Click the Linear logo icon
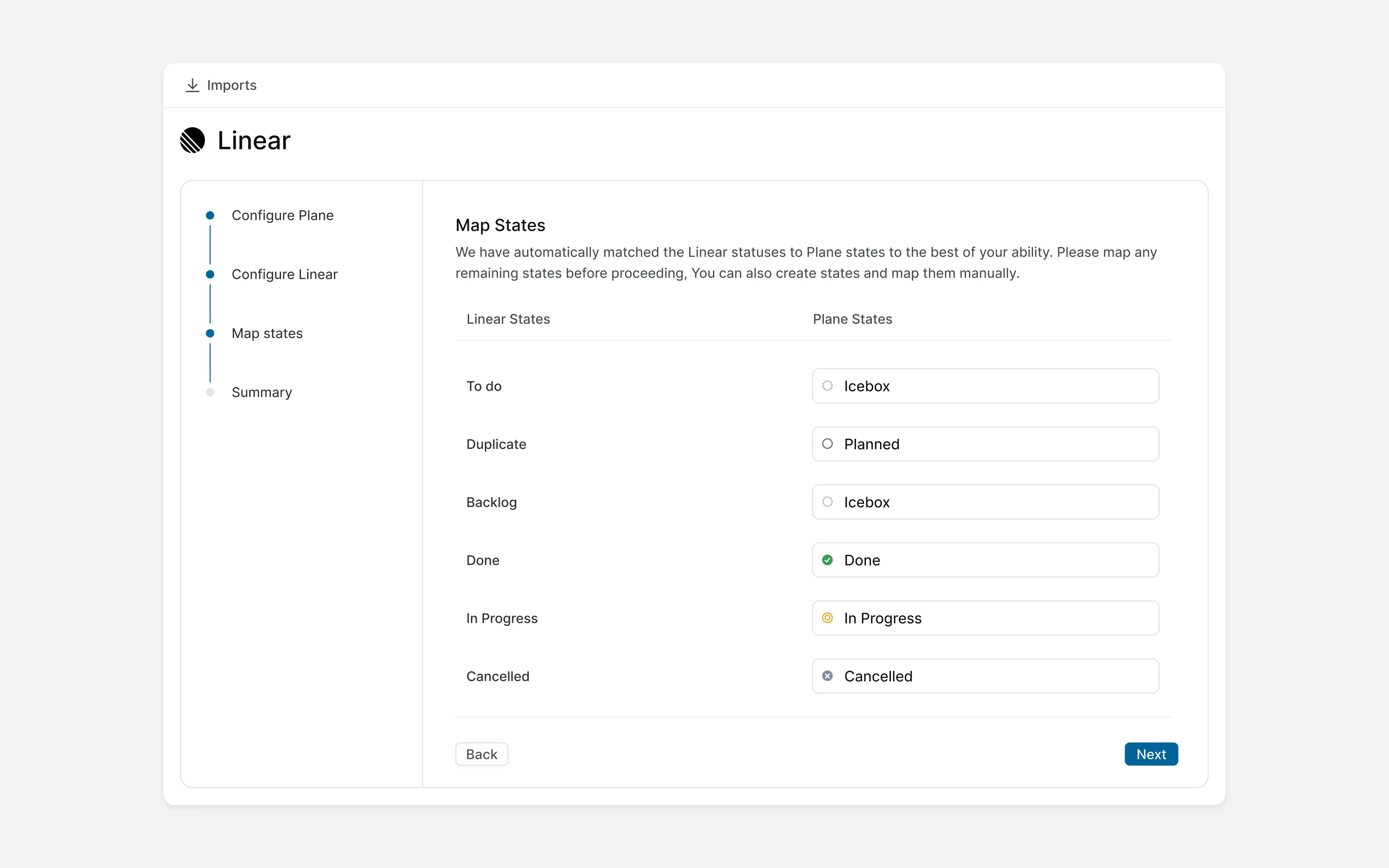 click(192, 140)
